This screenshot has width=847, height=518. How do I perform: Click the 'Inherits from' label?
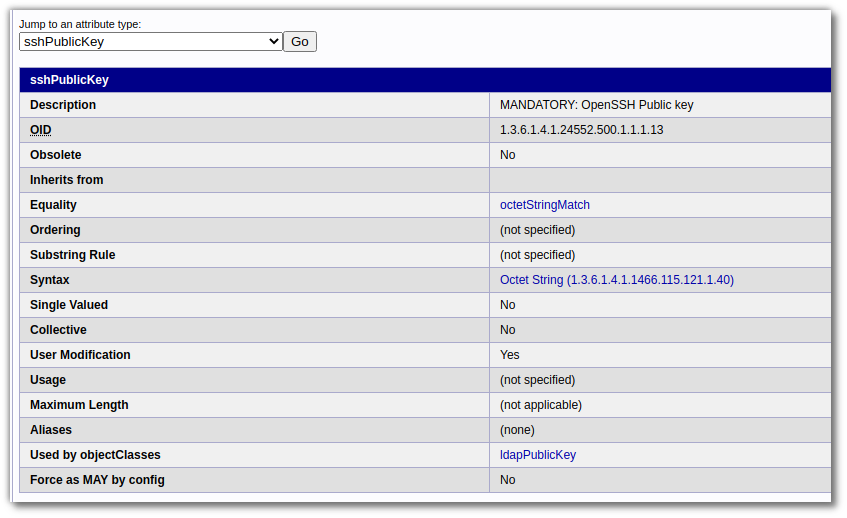pyautogui.click(x=66, y=180)
